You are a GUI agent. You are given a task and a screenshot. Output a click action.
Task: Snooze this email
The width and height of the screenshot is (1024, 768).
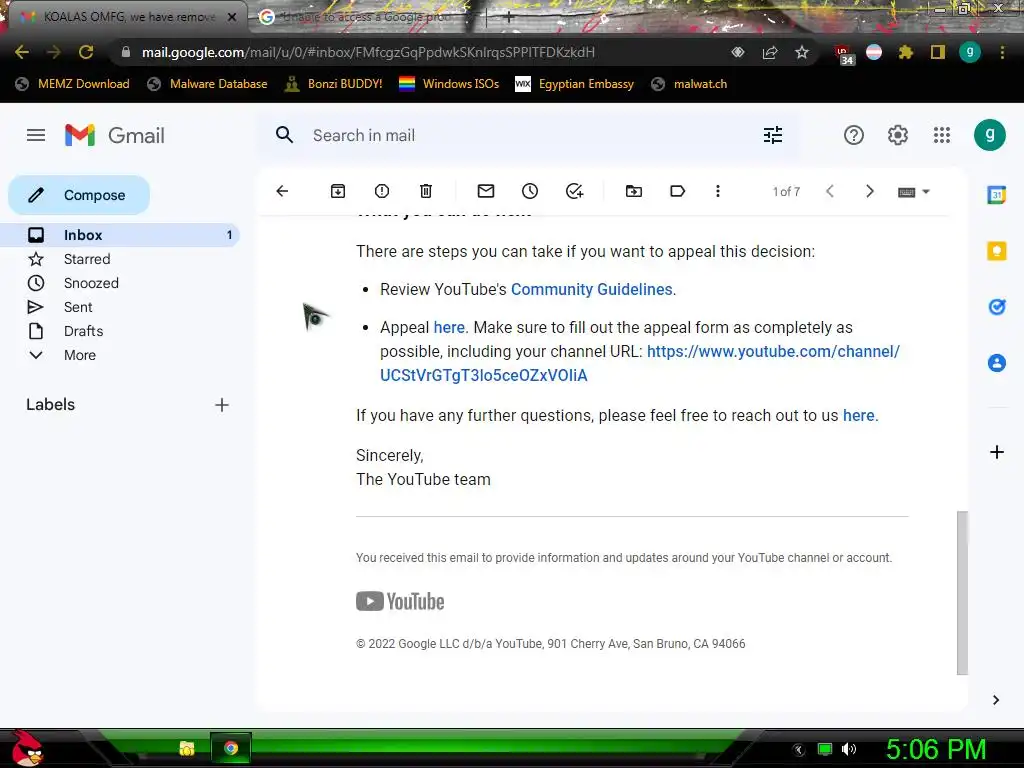point(530,191)
